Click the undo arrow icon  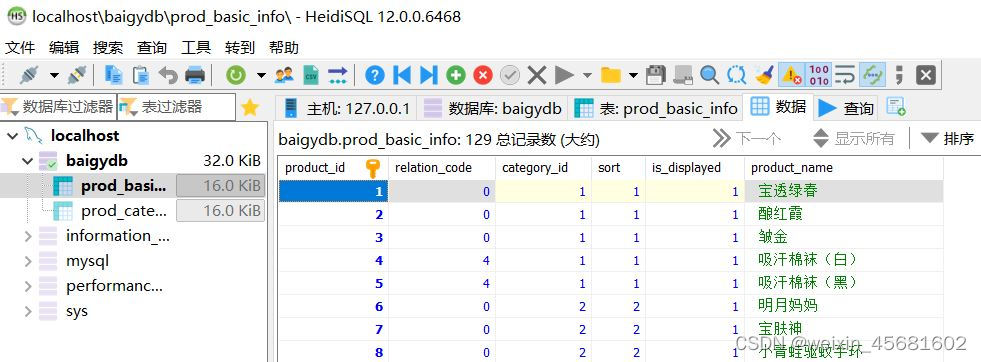(x=168, y=76)
